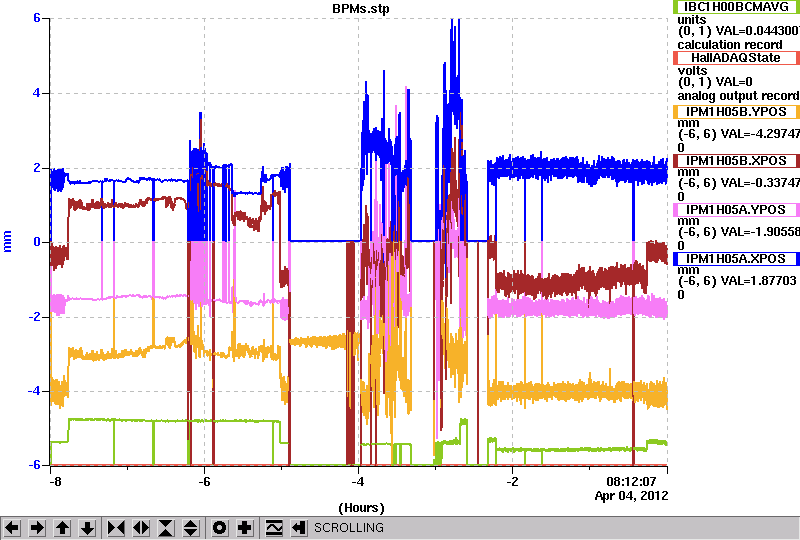Click the mm value axis label
The width and height of the screenshot is (800, 540).
click(8, 241)
